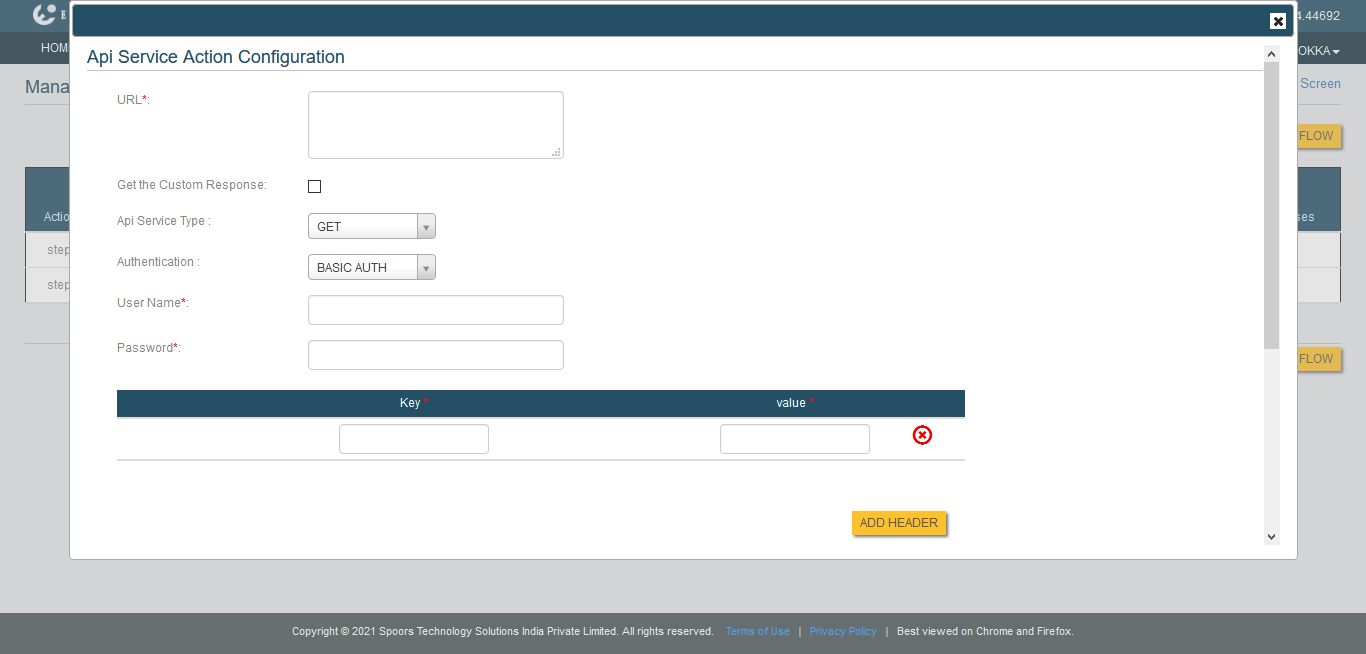Select the Password input field
Viewport: 1366px width, 654px height.
435,355
